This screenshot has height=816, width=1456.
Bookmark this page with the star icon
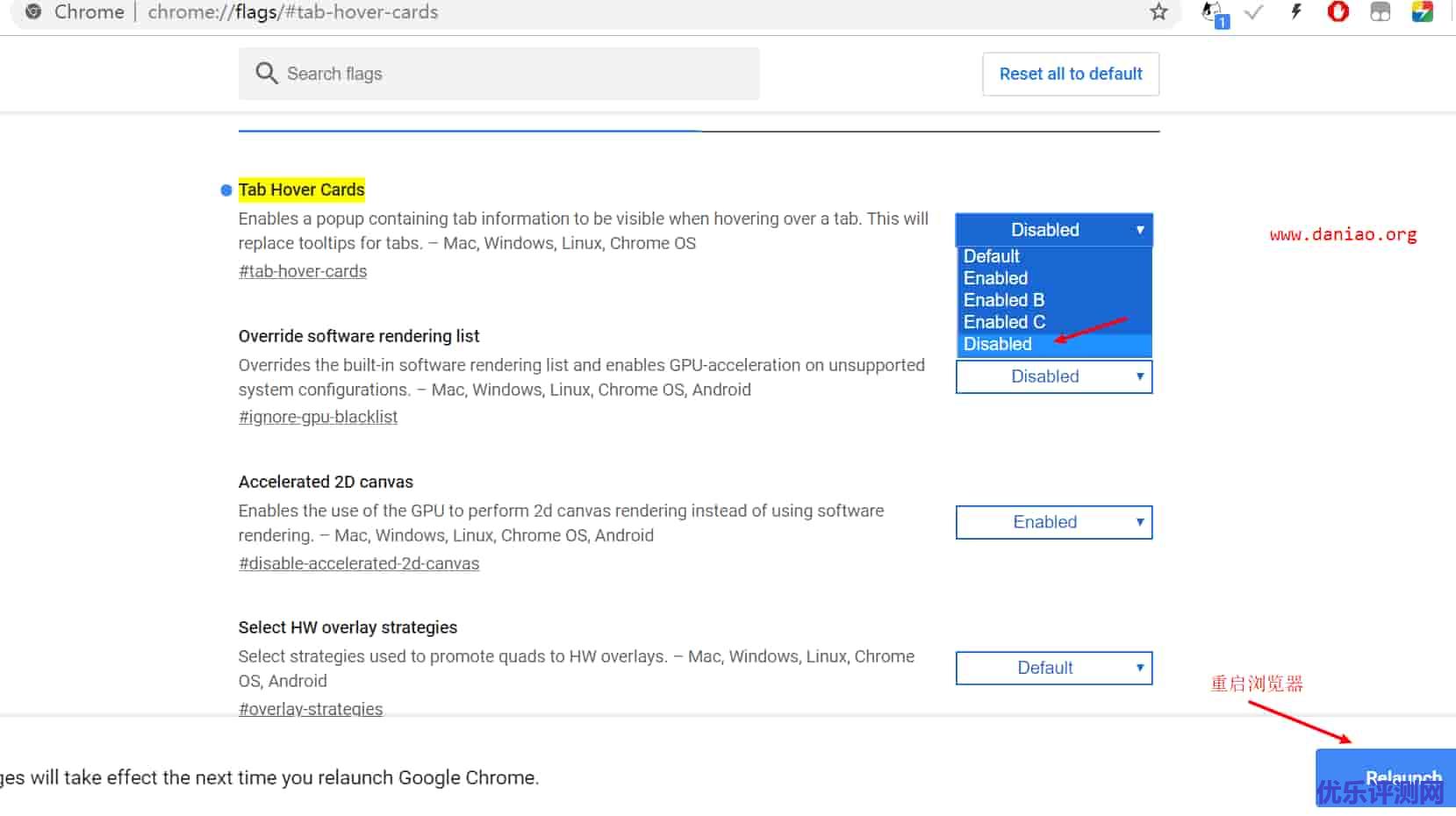(1158, 12)
